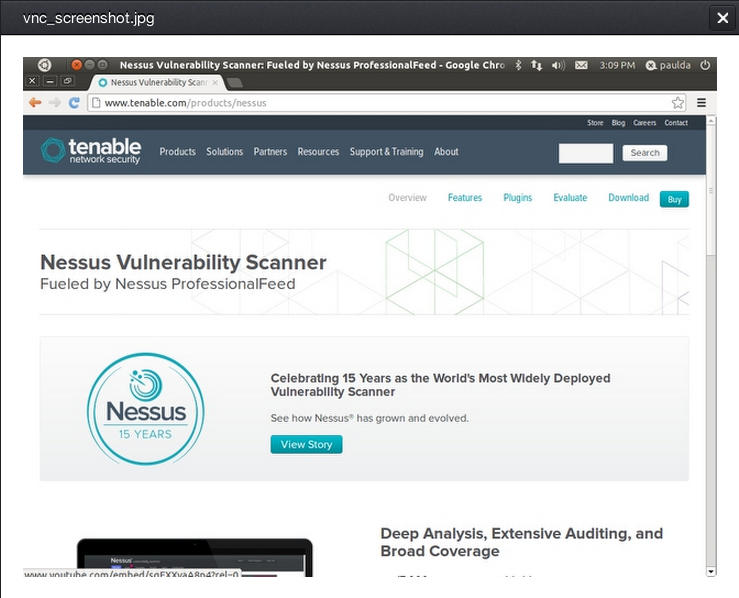
Task: Click the browser forward arrow
Action: [55, 102]
